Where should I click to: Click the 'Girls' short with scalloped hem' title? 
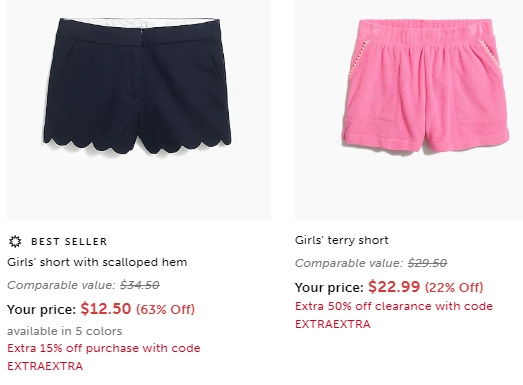coord(97,262)
